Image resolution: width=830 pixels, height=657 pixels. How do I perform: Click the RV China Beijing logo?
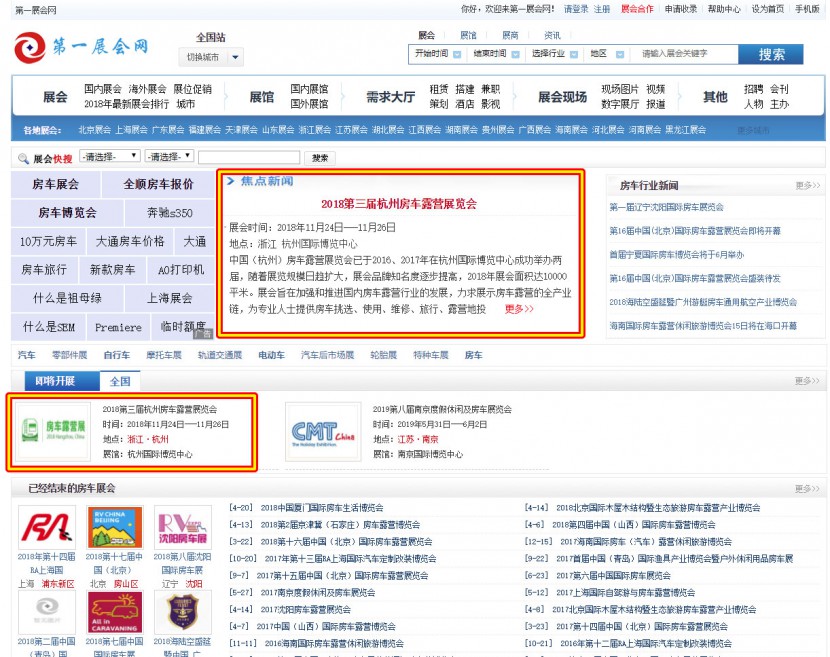(115, 527)
